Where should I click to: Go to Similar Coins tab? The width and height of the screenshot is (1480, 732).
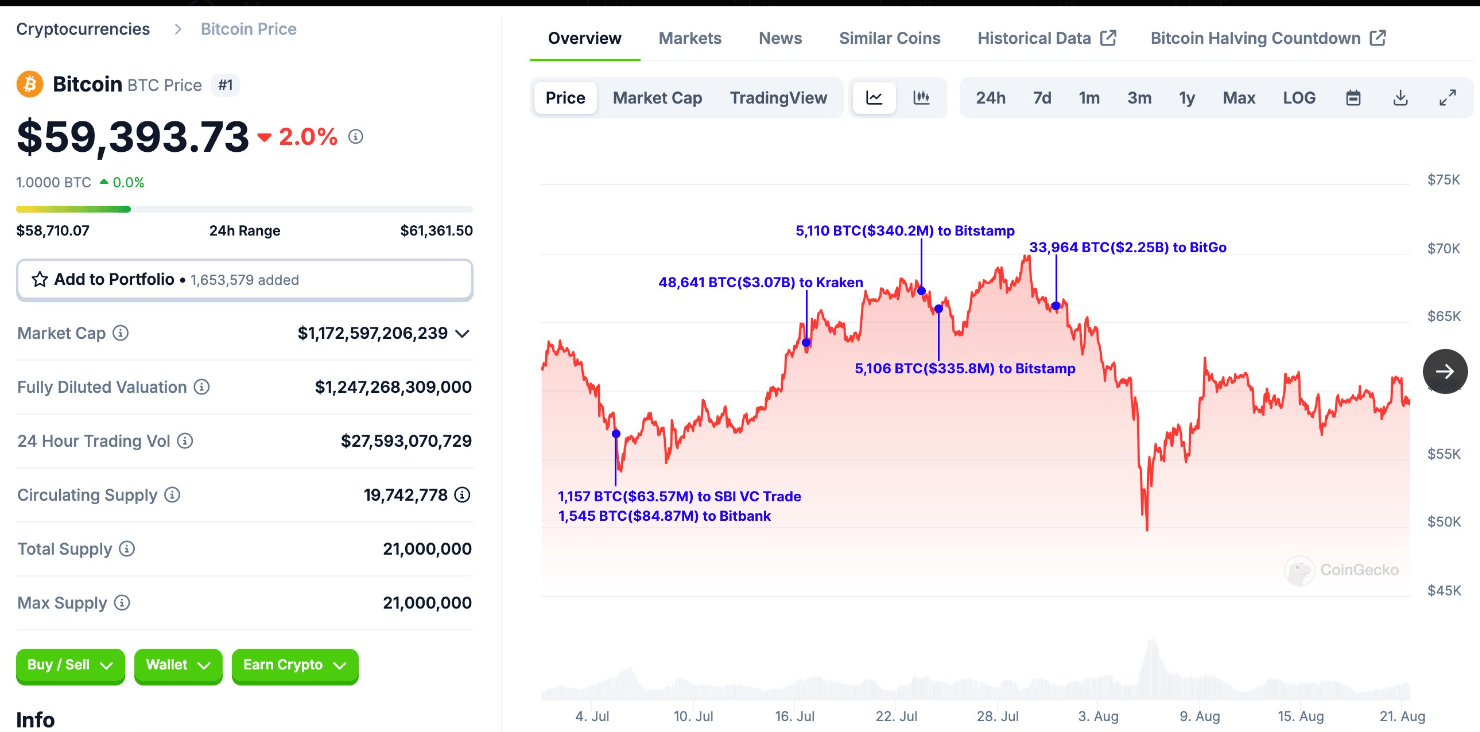pos(889,38)
